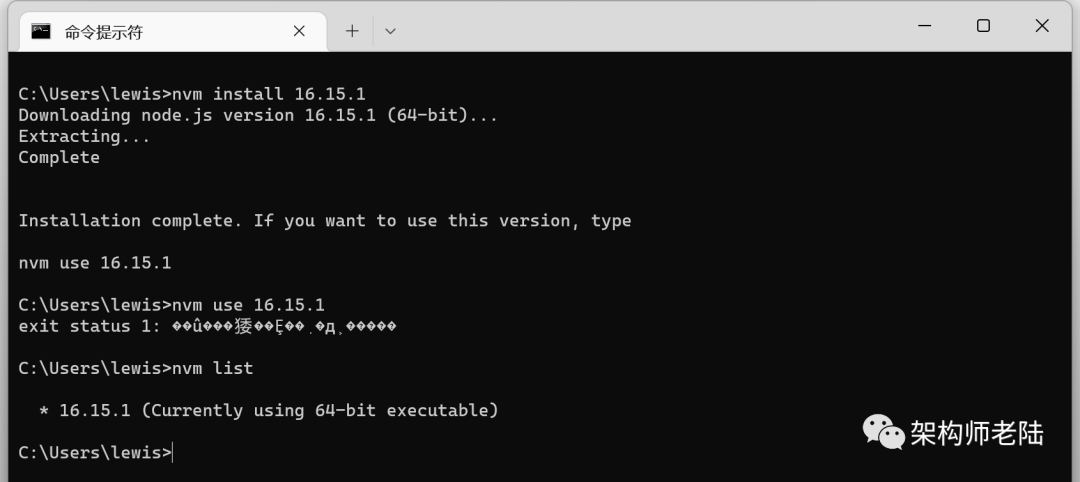
Task: Close the 命令提示符 tab
Action: click(x=299, y=31)
